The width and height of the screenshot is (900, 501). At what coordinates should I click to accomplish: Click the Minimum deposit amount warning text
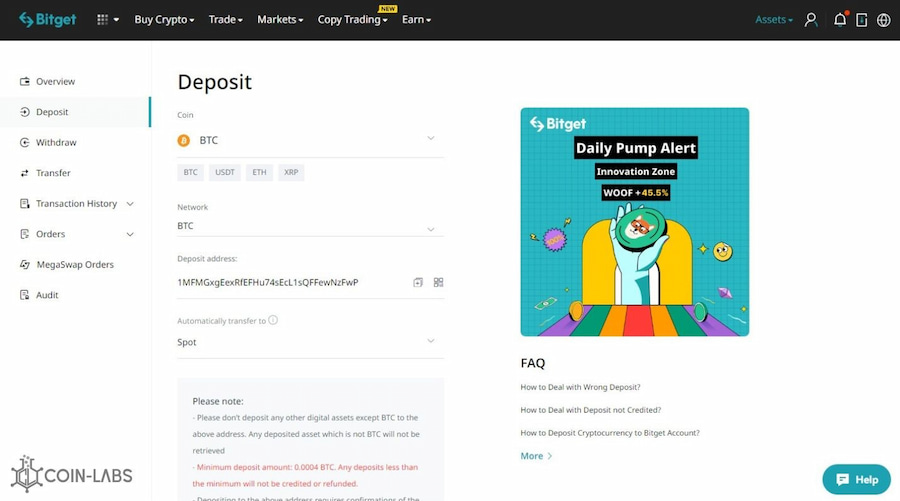pyautogui.click(x=305, y=475)
